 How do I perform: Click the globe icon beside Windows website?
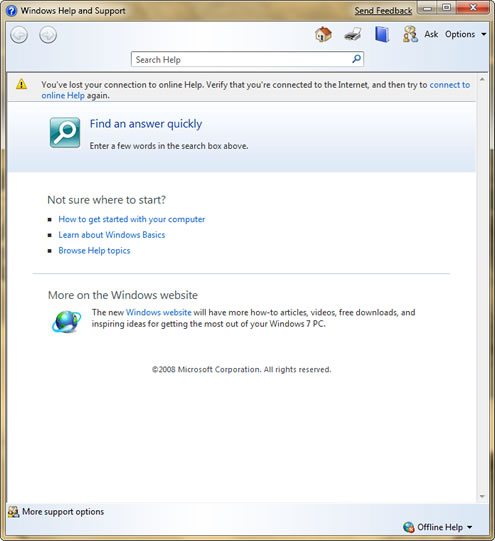pos(67,322)
